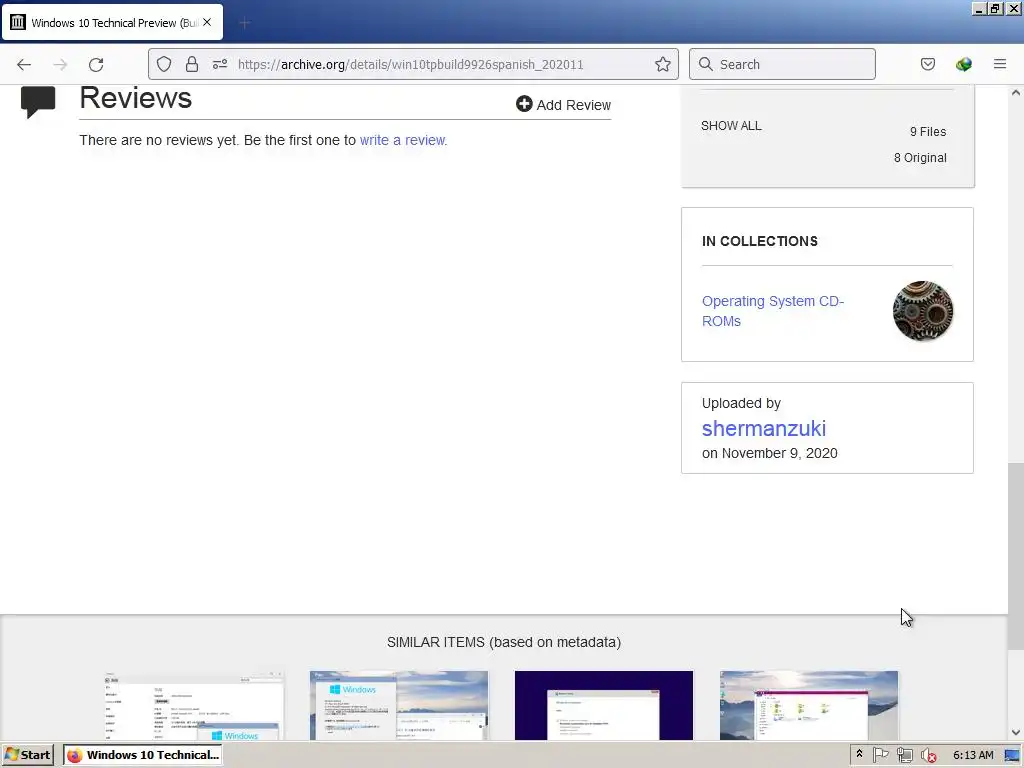Save page to Pocket
The height and width of the screenshot is (768, 1024).
click(927, 64)
